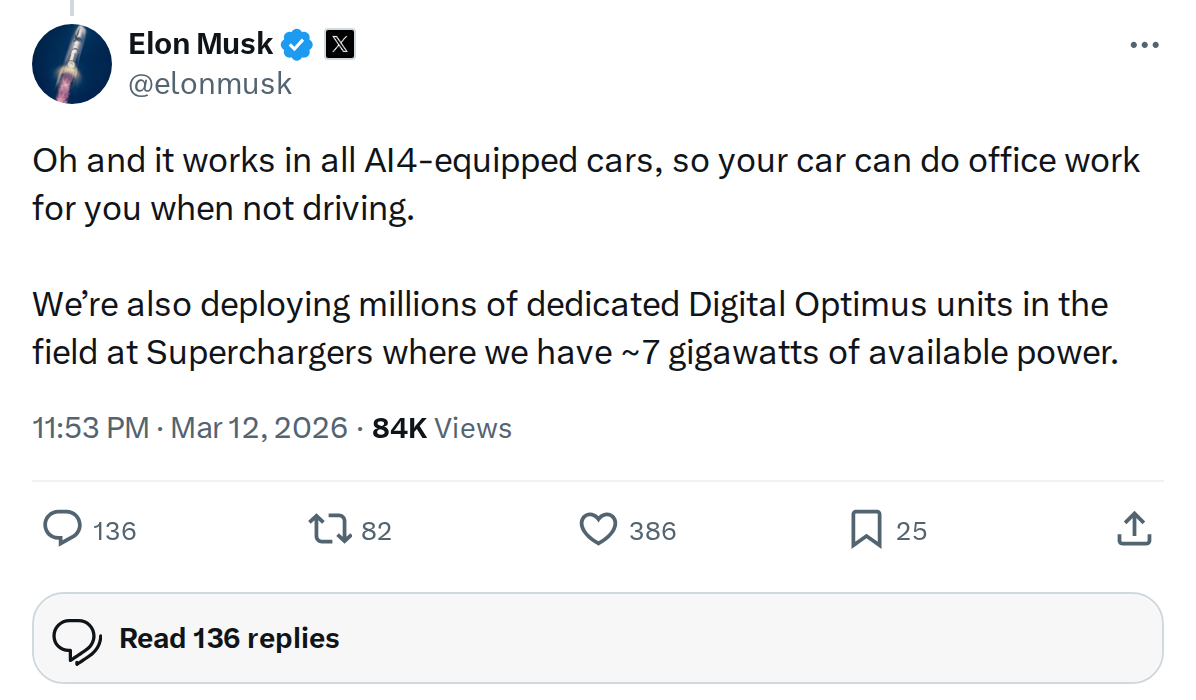Click the @elonmusk handle
This screenshot has height=700, width=1196.
click(x=211, y=83)
